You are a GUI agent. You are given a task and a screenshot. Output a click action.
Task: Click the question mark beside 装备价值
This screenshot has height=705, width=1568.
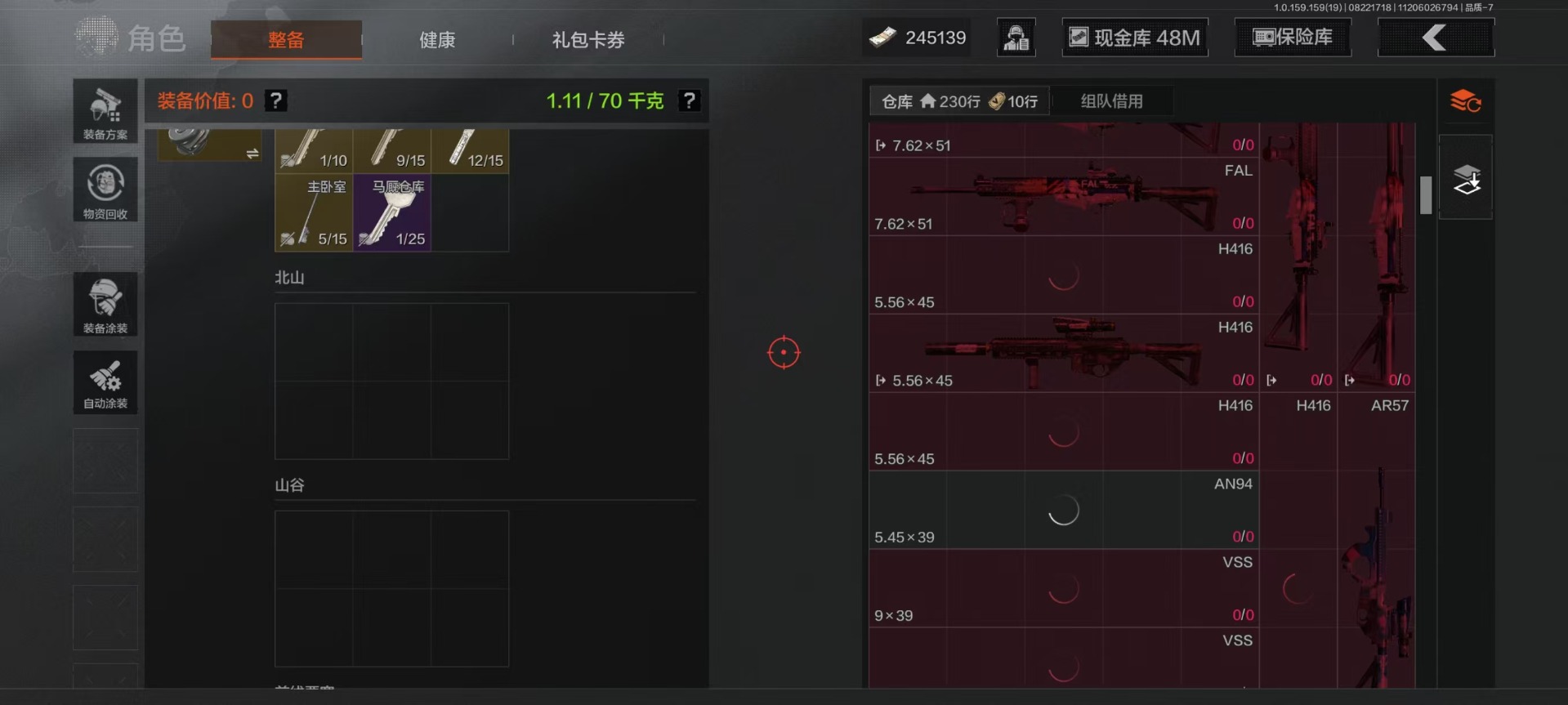276,100
